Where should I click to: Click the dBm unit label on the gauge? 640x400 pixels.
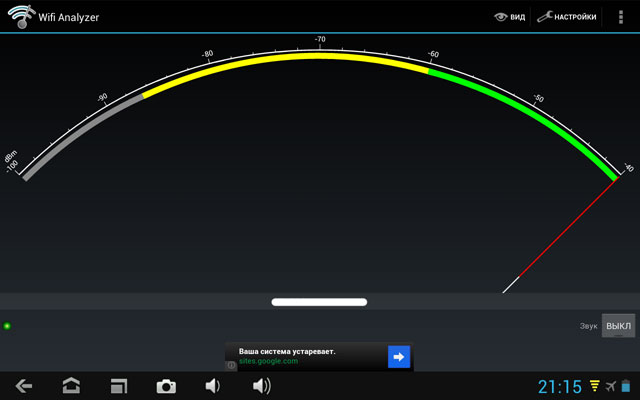click(11, 156)
